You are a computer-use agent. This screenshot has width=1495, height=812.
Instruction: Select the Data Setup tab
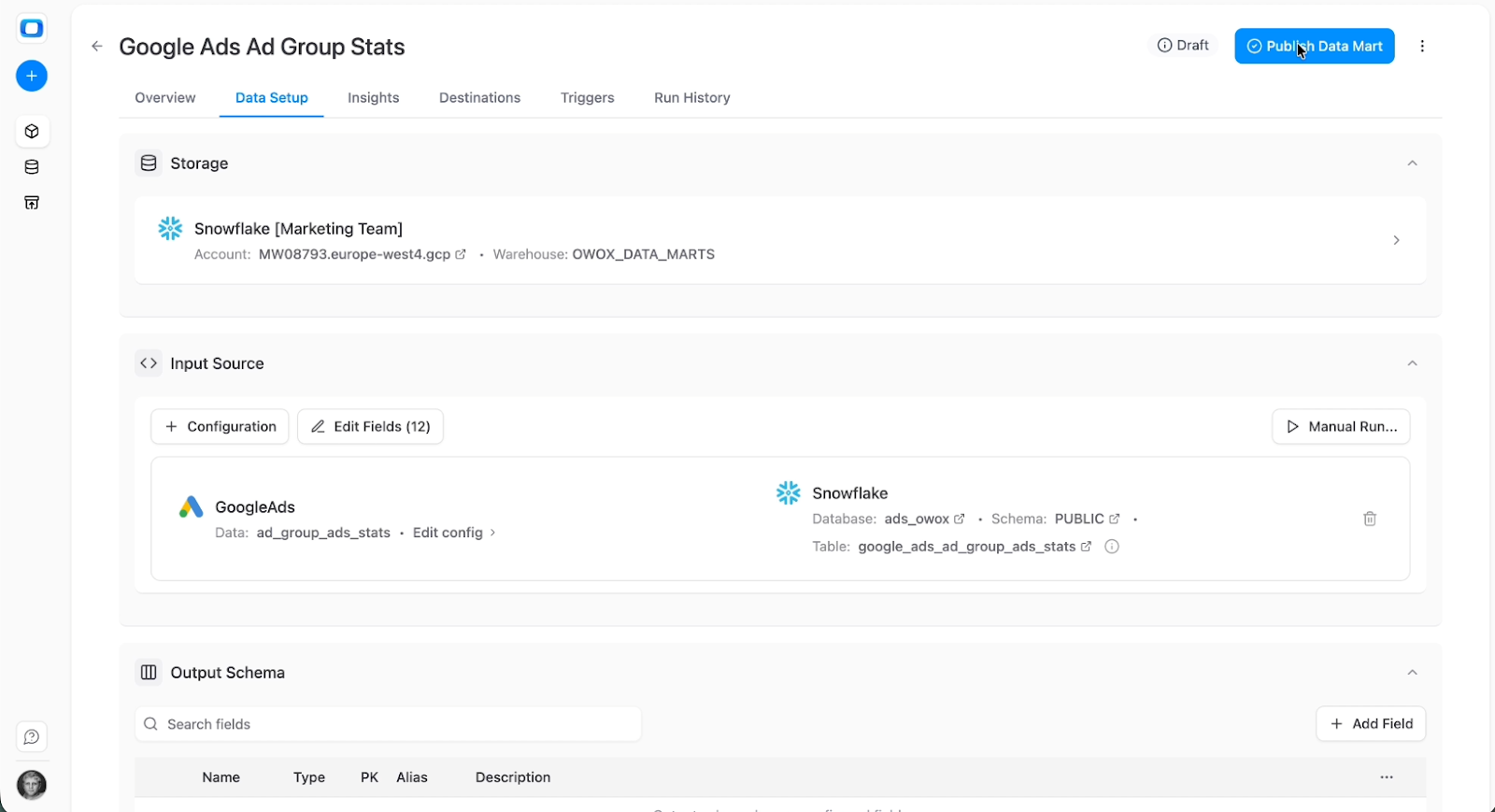pyautogui.click(x=272, y=98)
